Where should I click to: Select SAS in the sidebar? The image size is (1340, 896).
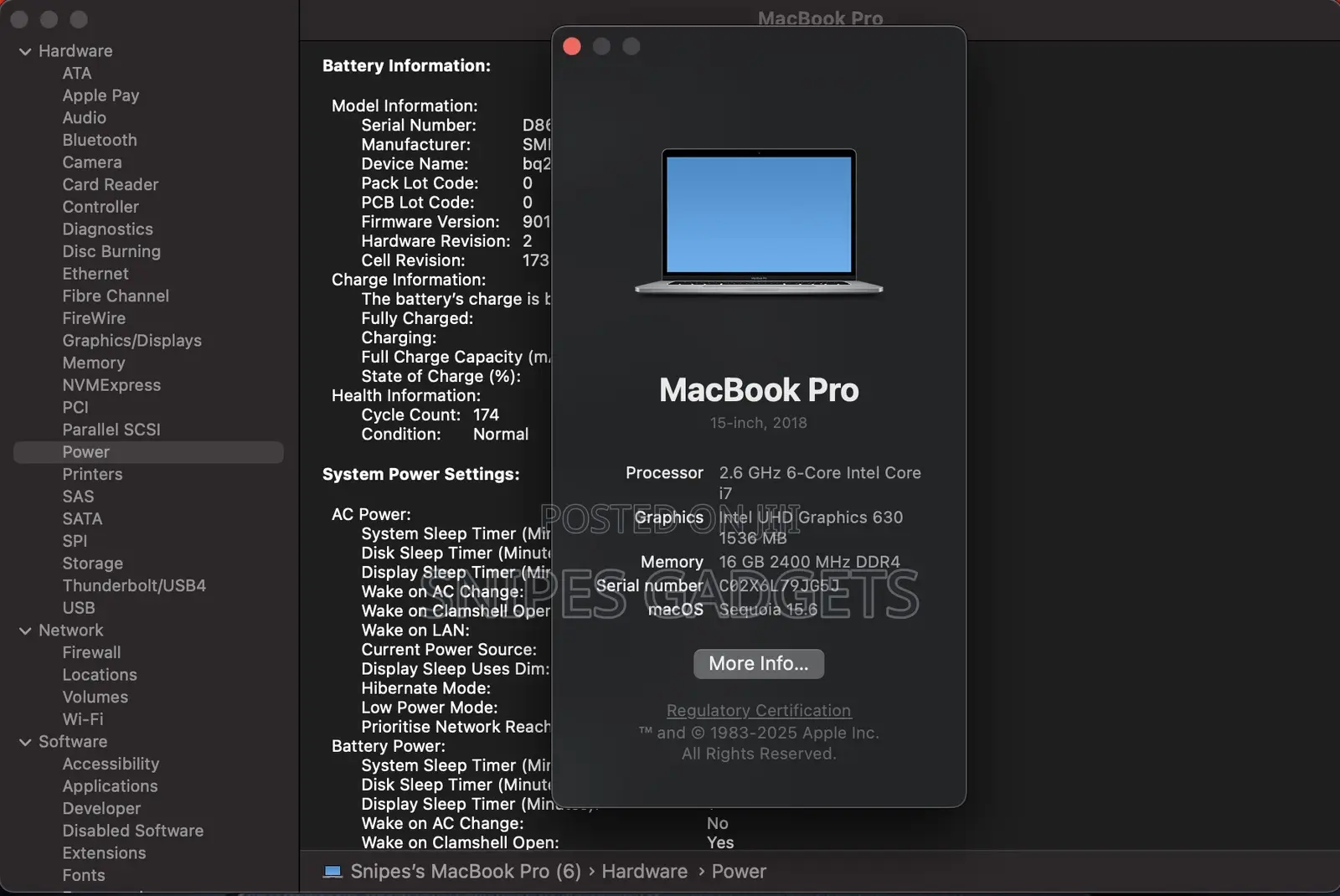(78, 497)
